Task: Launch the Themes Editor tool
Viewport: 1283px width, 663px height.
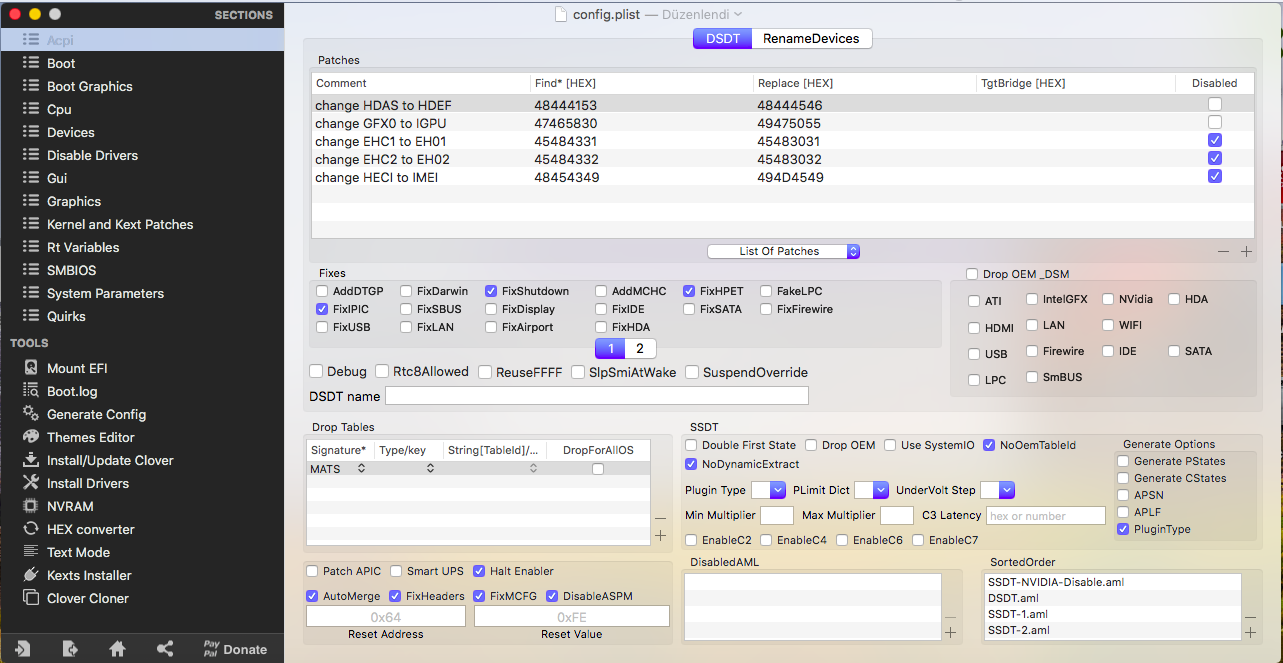Action: point(90,437)
